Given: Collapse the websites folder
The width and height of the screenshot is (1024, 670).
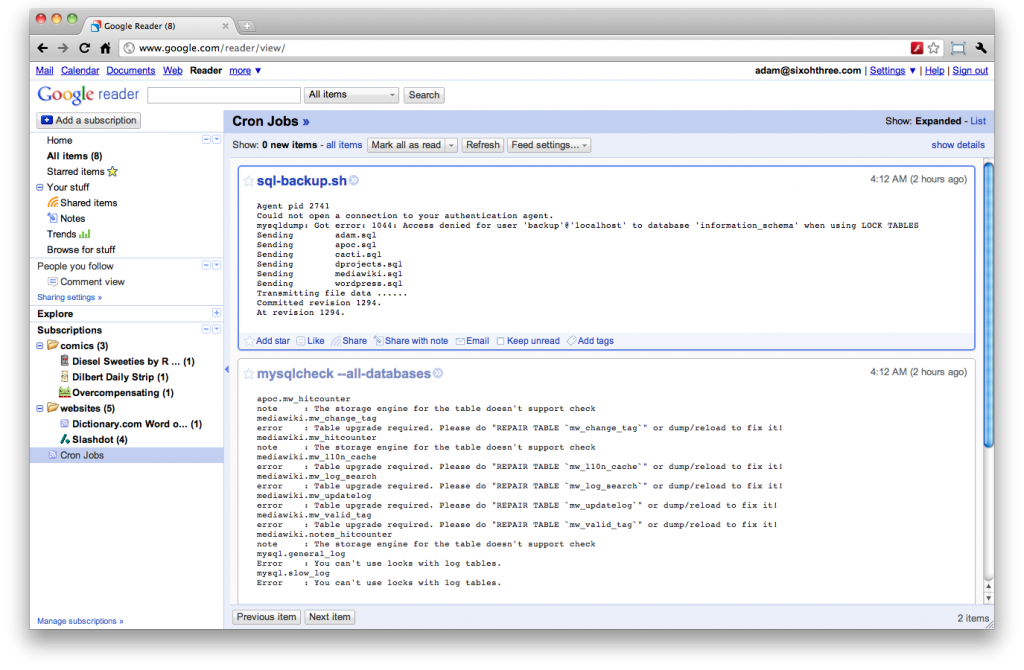Looking at the screenshot, I should click(40, 408).
